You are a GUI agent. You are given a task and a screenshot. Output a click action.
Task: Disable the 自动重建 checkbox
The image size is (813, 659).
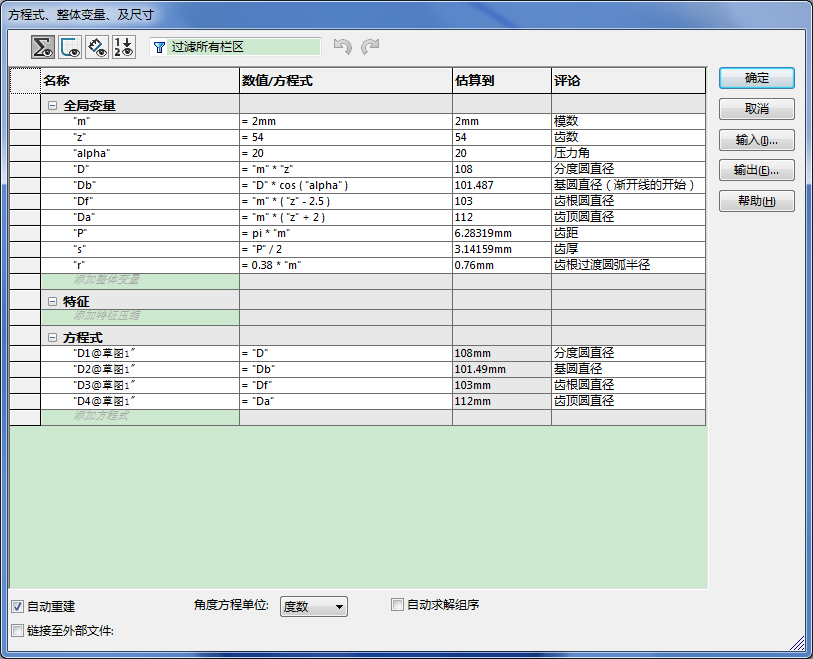click(18, 606)
